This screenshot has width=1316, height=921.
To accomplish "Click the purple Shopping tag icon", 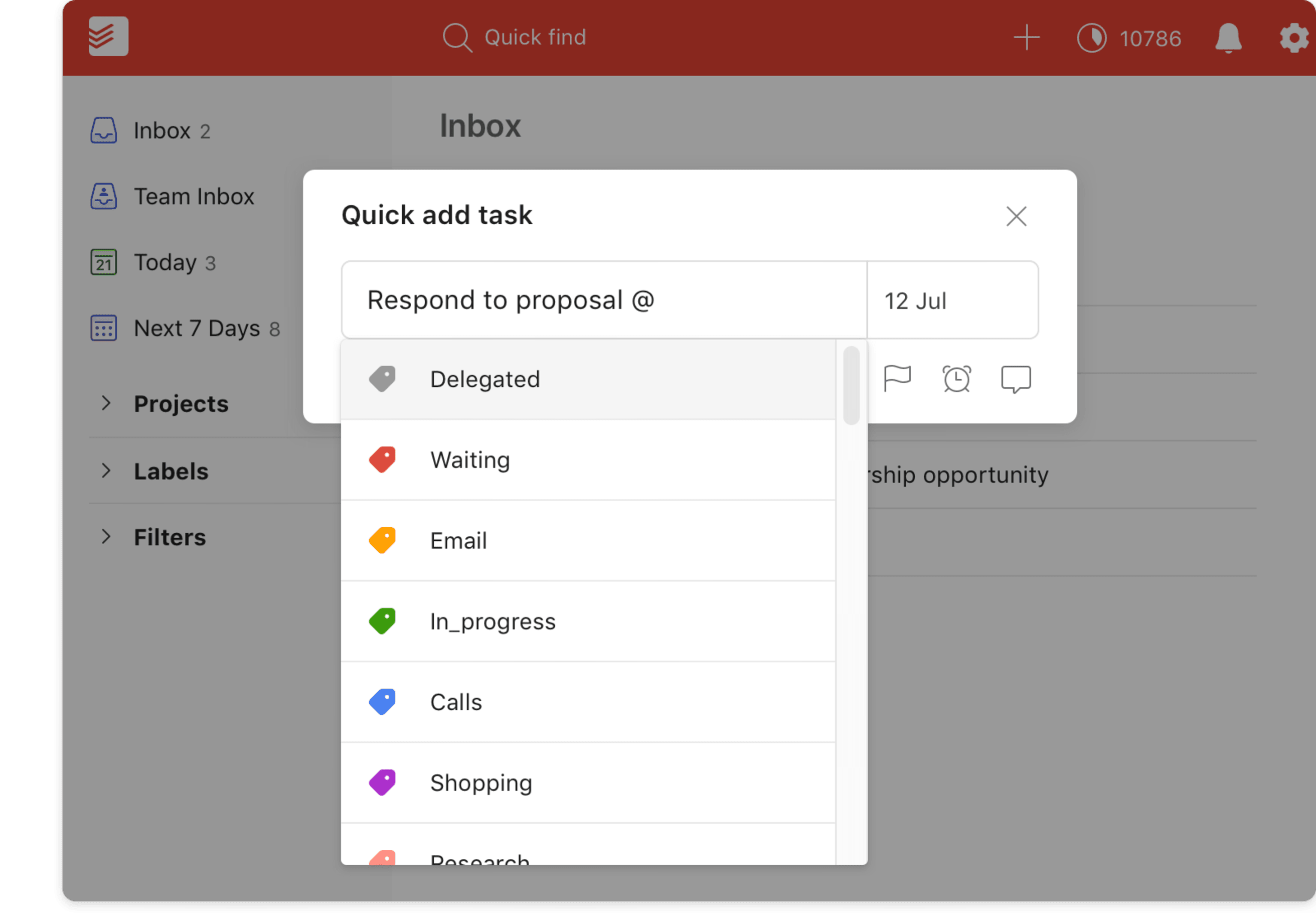I will click(x=382, y=783).
